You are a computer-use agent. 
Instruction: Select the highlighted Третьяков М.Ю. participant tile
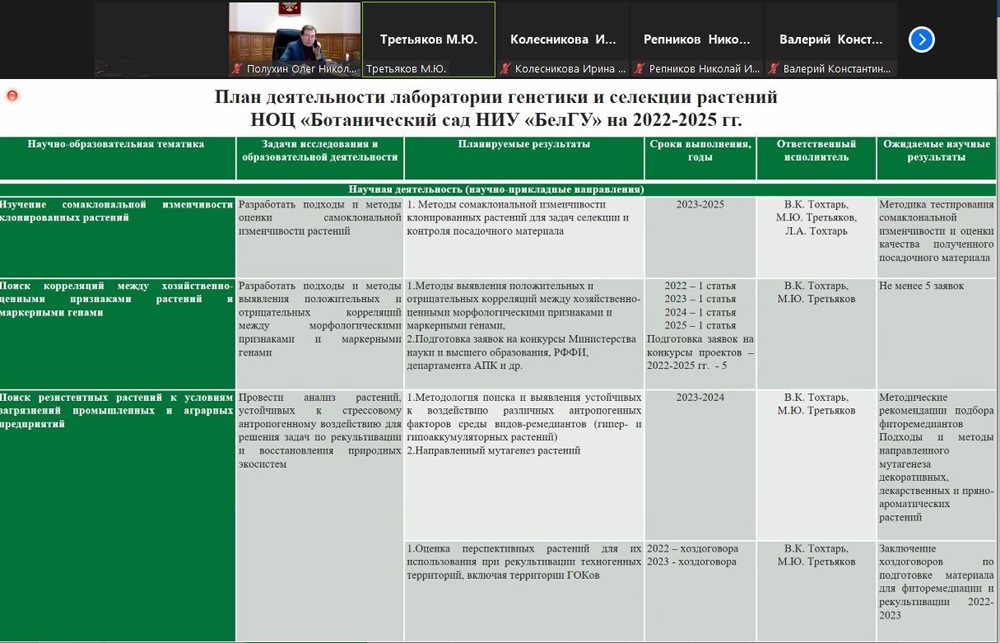[x=428, y=40]
